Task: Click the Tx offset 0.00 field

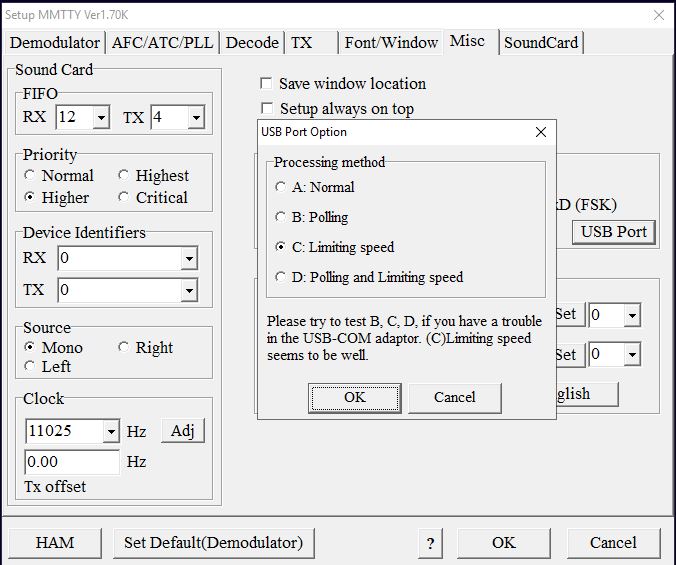Action: 72,462
